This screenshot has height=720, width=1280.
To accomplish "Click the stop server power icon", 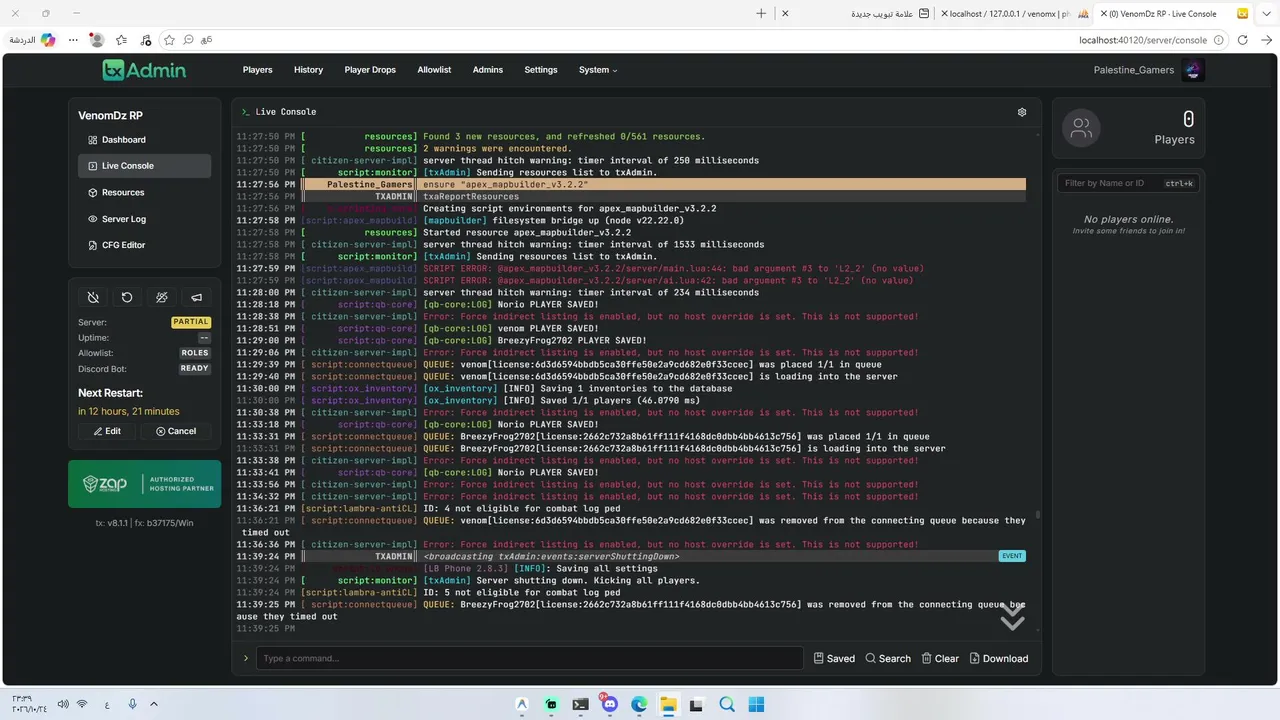I will pyautogui.click(x=93, y=297).
